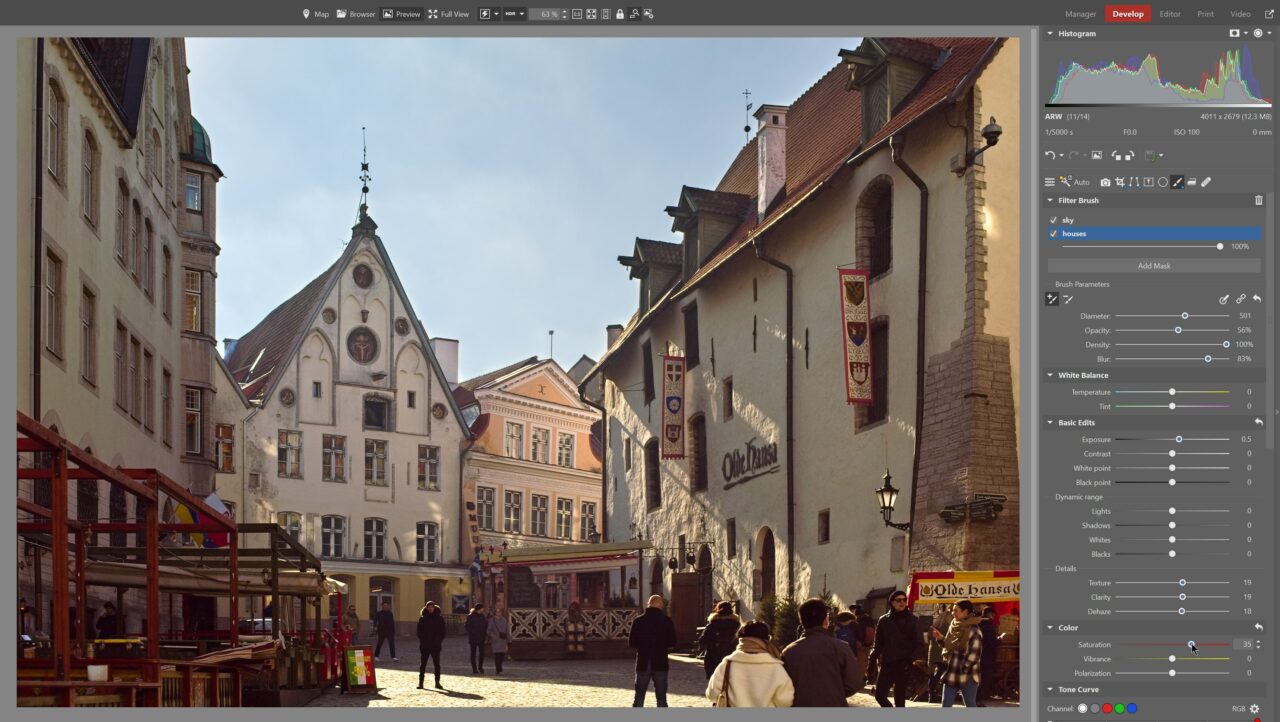The width and height of the screenshot is (1280, 722).
Task: Select the sky mask row
Action: click(x=1154, y=220)
